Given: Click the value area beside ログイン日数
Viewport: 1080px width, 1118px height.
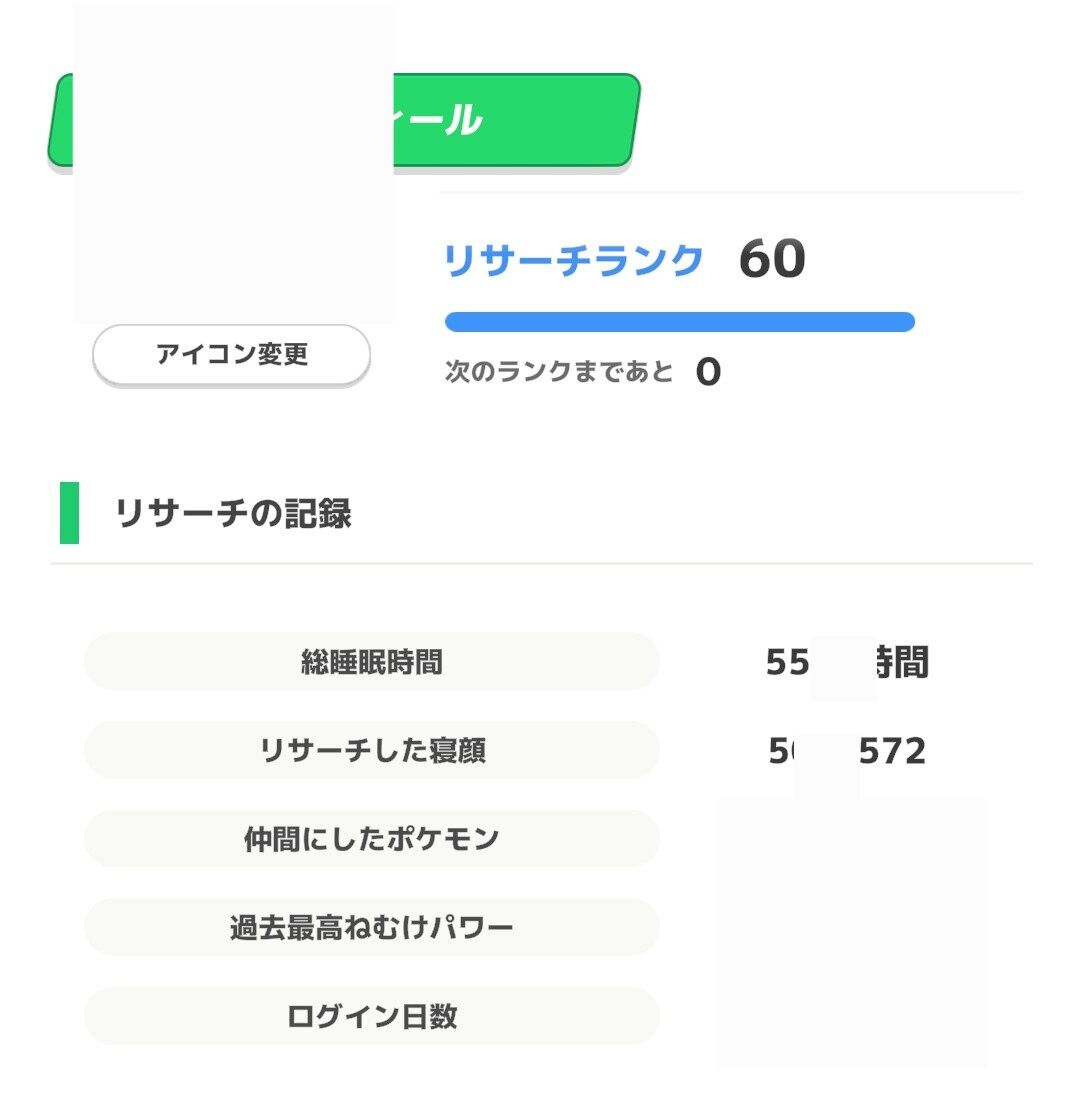Looking at the screenshot, I should click(x=851, y=1016).
